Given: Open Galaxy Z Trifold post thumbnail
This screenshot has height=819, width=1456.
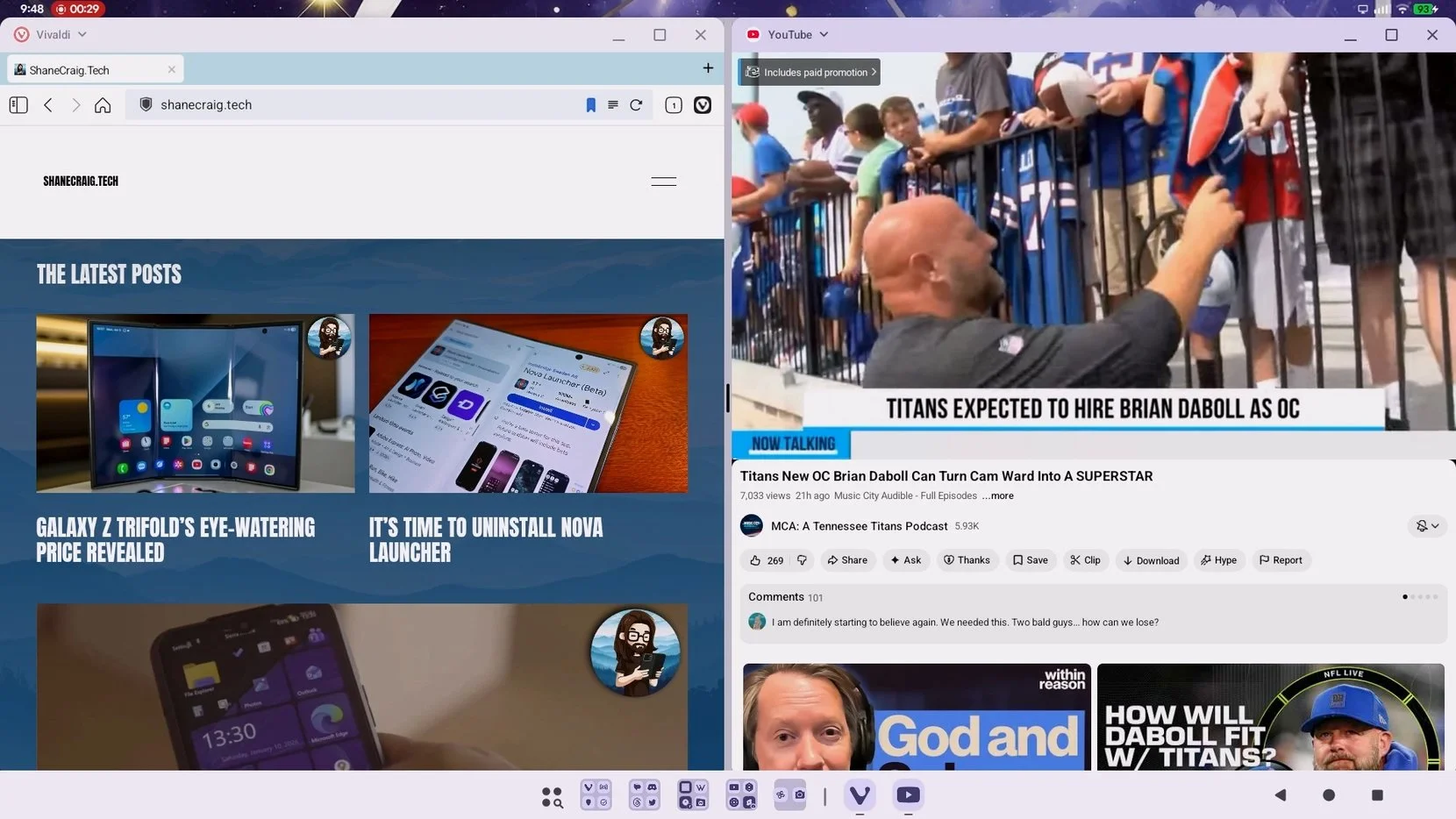Looking at the screenshot, I should point(196,403).
